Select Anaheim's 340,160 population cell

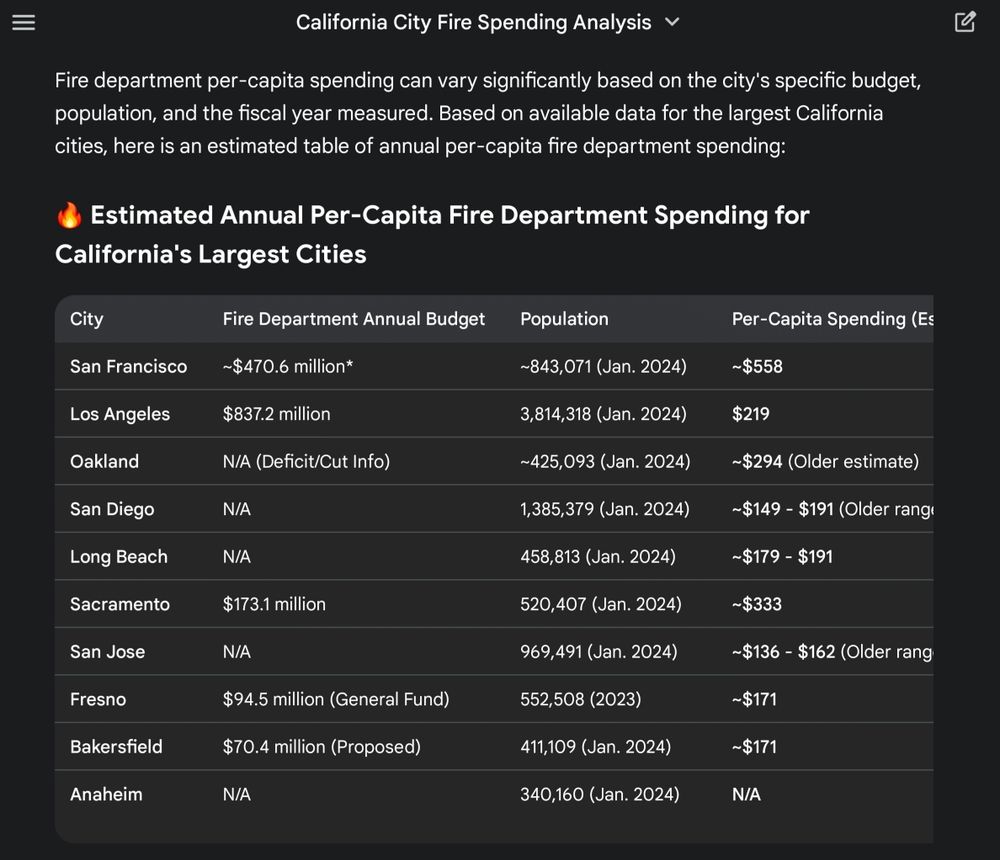click(x=599, y=794)
